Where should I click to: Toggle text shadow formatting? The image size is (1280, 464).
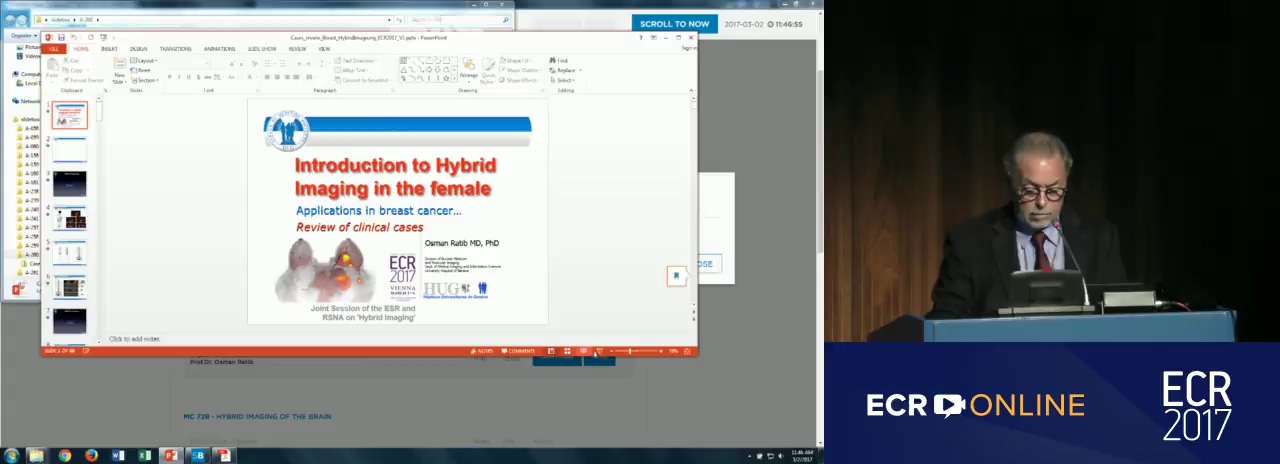coord(197,77)
